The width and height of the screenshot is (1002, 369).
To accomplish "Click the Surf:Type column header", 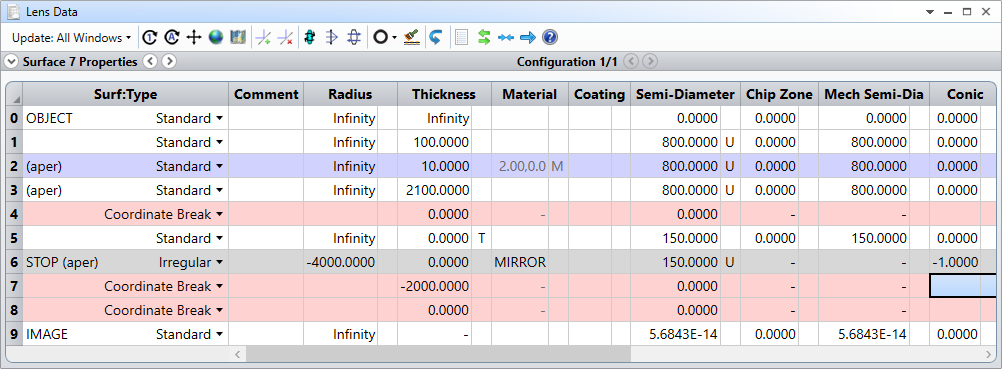I will click(x=126, y=94).
